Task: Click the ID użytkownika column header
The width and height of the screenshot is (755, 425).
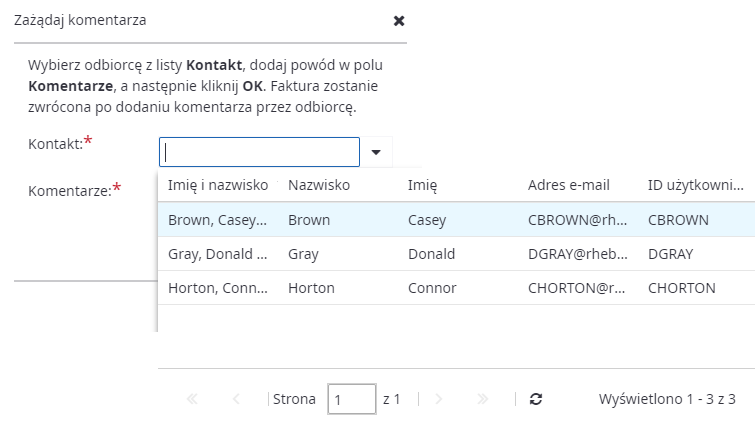Action: (695, 185)
